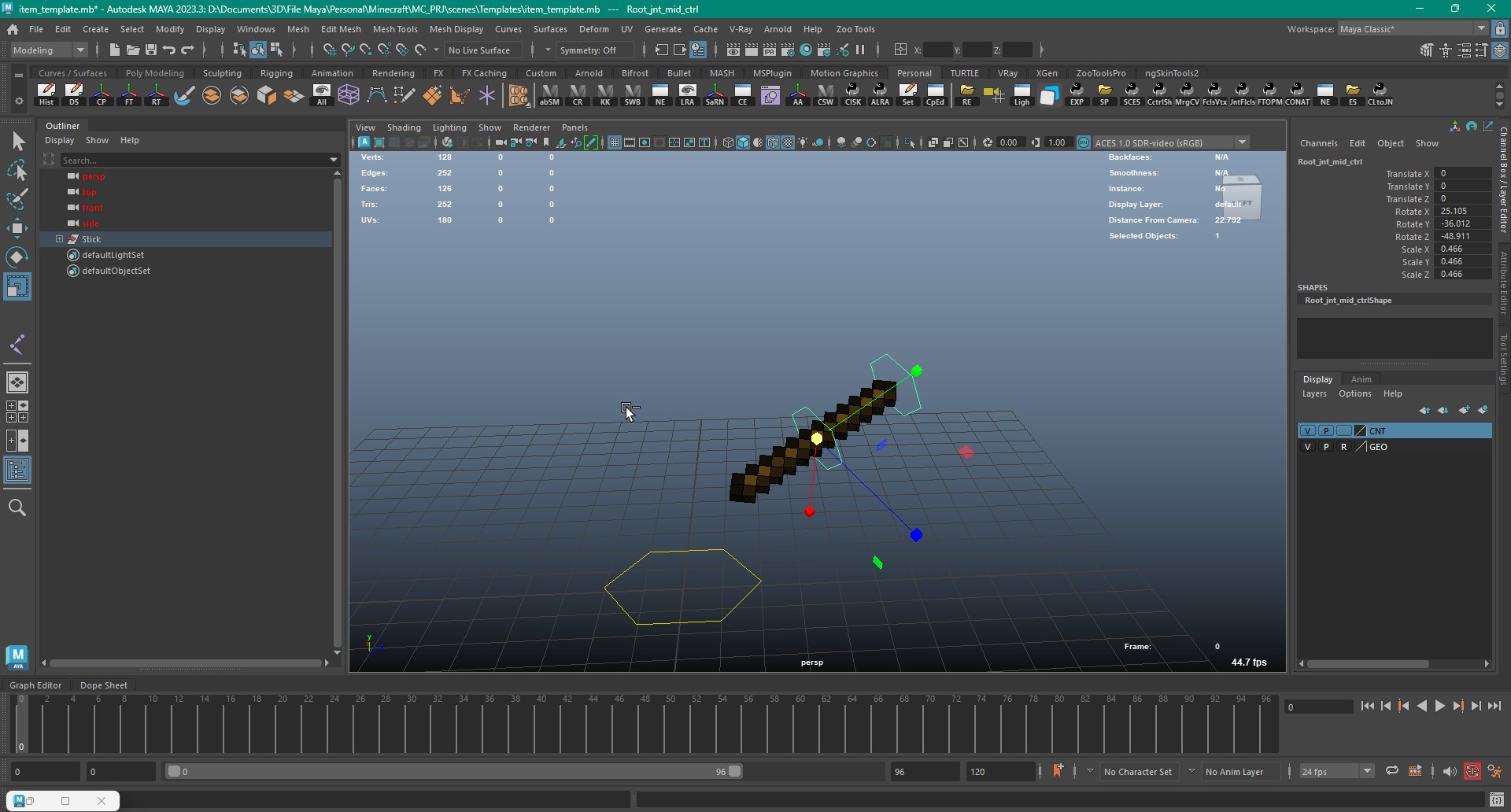Screen dimensions: 1511x812
Task: Toggle playback P of CNT layer
Action: click(1326, 430)
